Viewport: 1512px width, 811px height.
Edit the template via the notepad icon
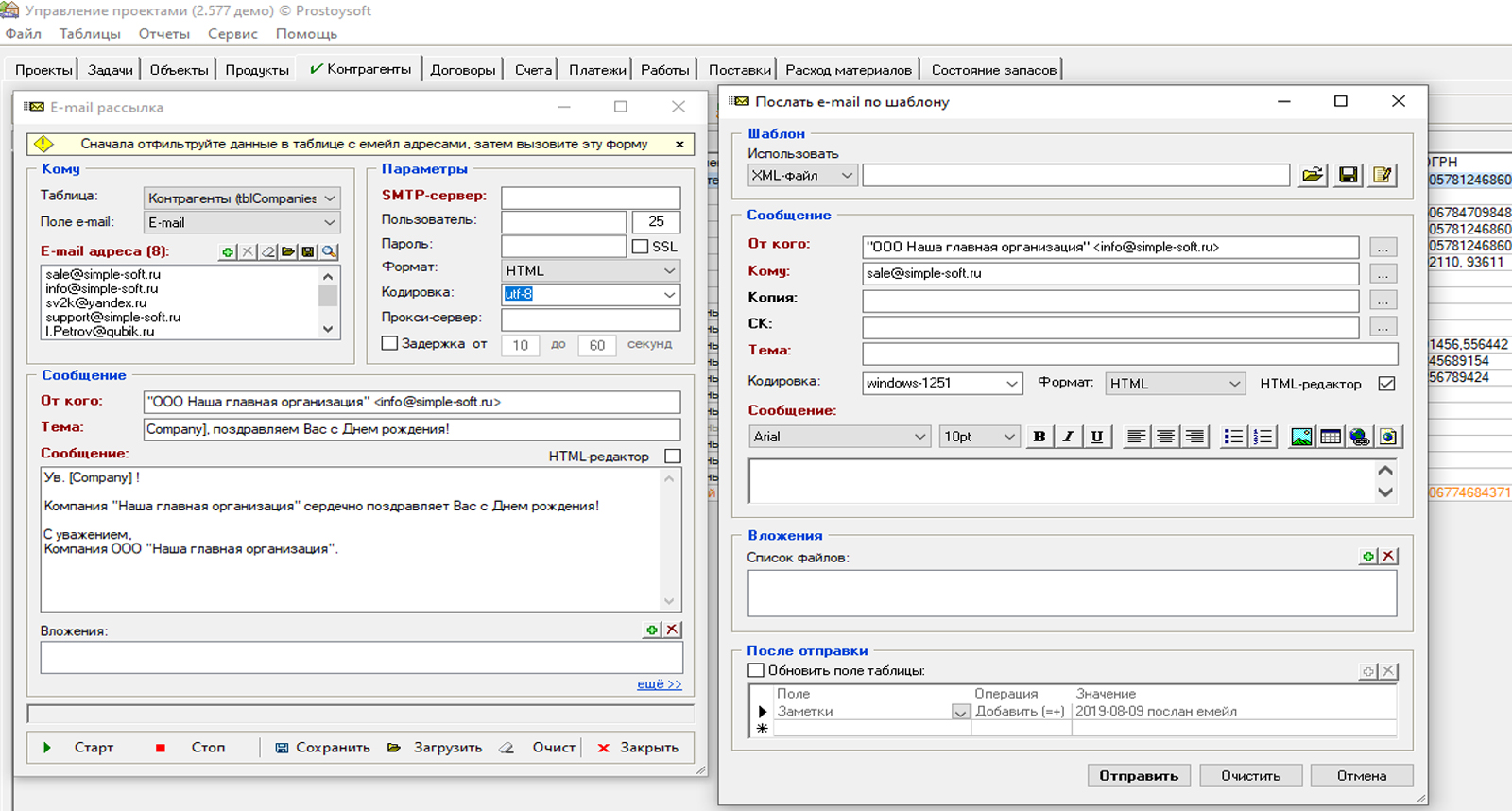1383,175
